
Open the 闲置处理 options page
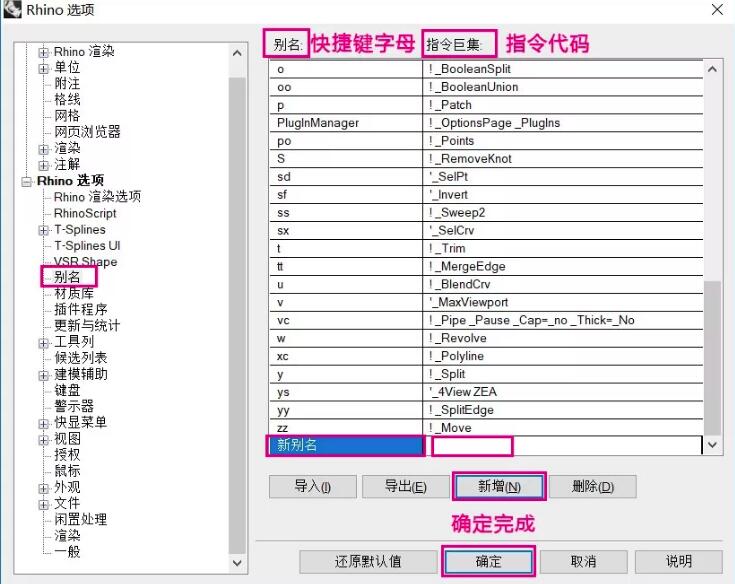(81, 519)
